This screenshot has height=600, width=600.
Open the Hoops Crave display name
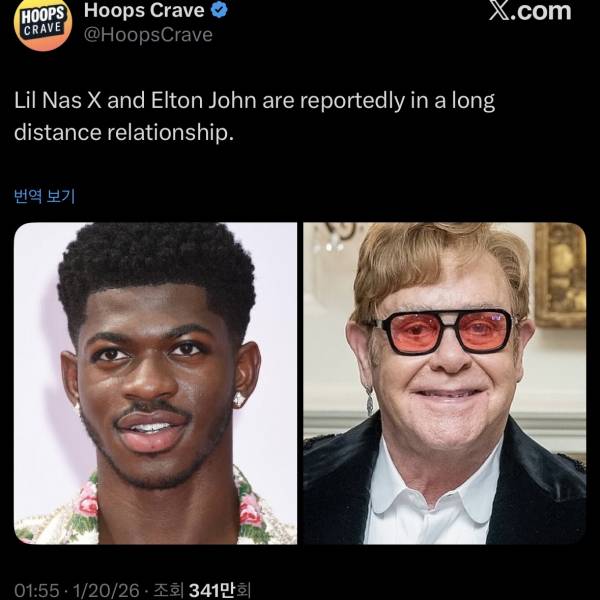click(144, 10)
